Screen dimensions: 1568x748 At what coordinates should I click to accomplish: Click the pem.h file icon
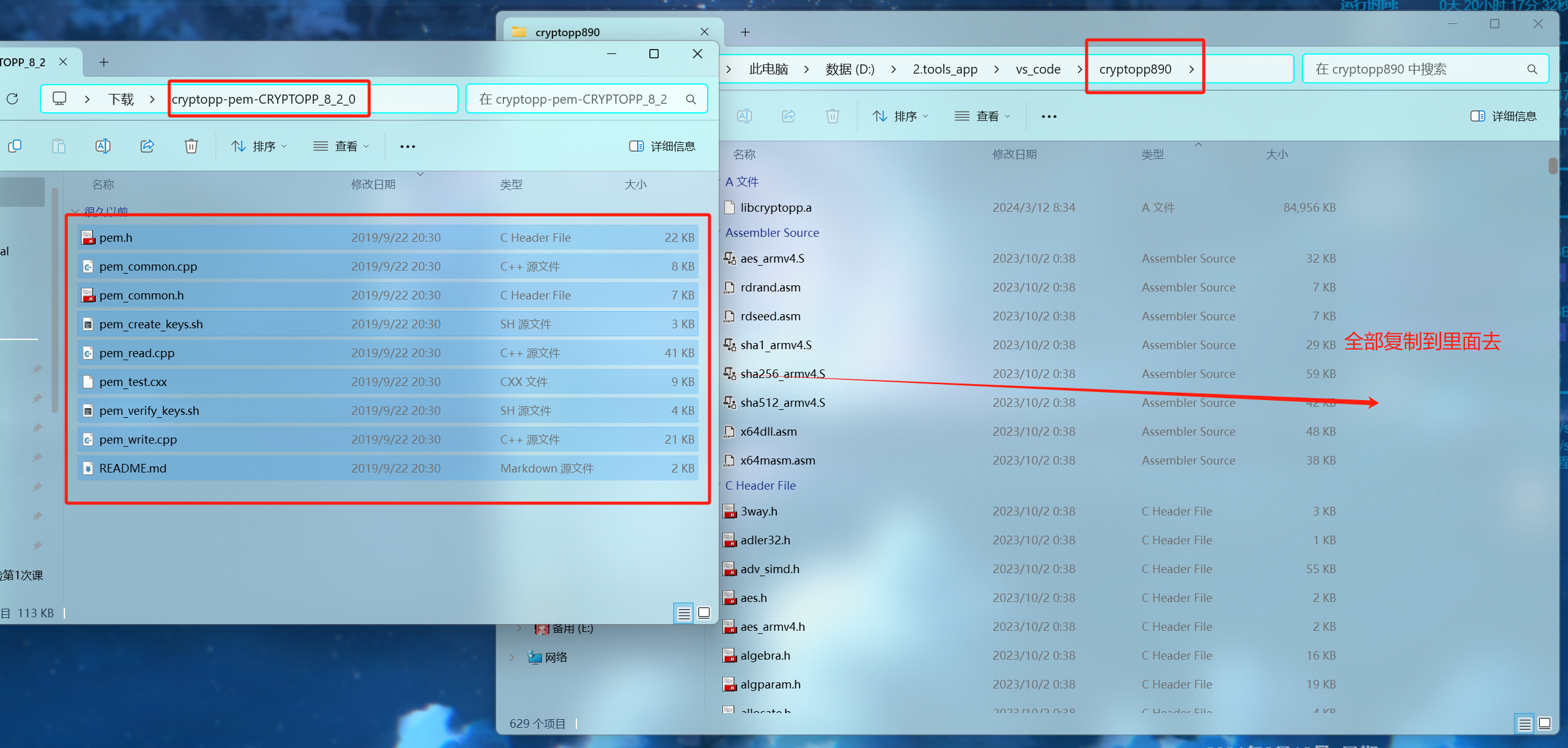coord(88,237)
